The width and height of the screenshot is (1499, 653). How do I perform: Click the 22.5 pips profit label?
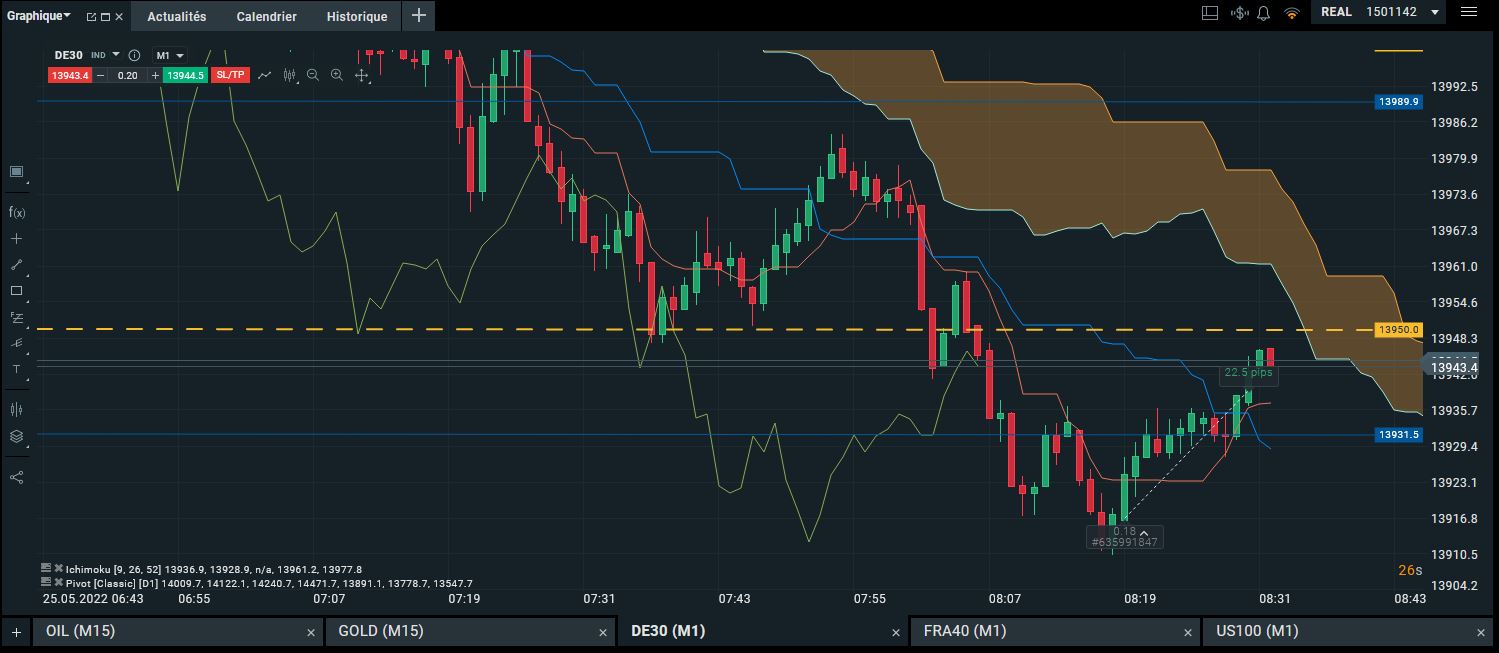(1248, 373)
